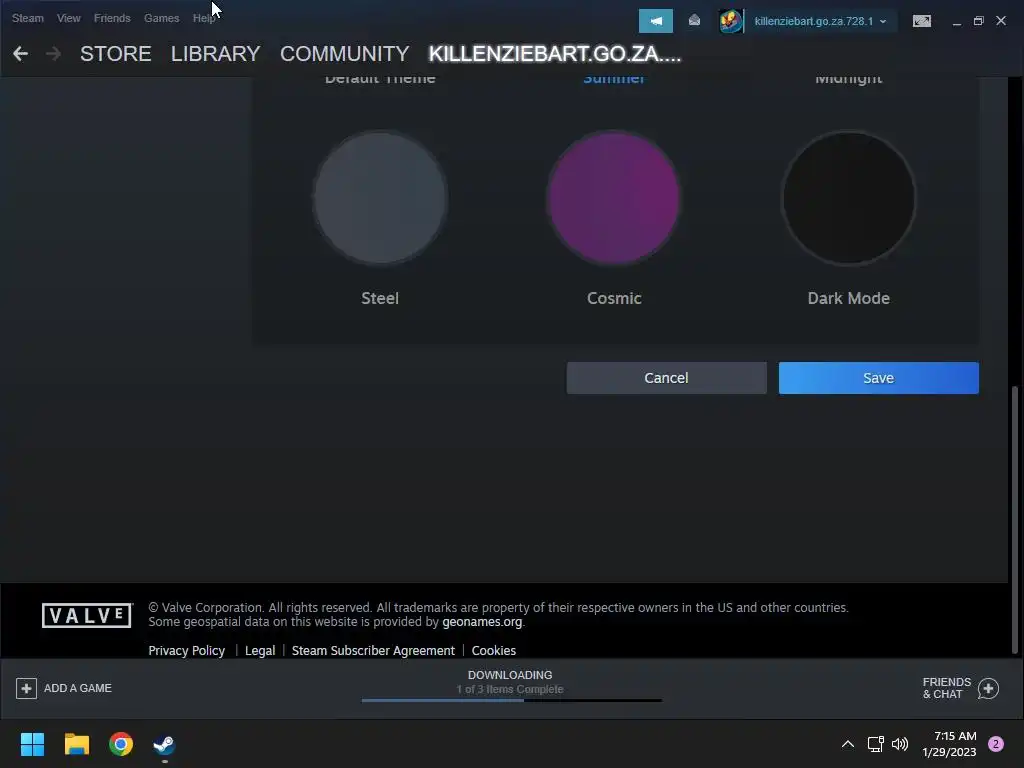Expand the killenziebart account dropdown
The height and width of the screenshot is (768, 1024).
click(820, 21)
